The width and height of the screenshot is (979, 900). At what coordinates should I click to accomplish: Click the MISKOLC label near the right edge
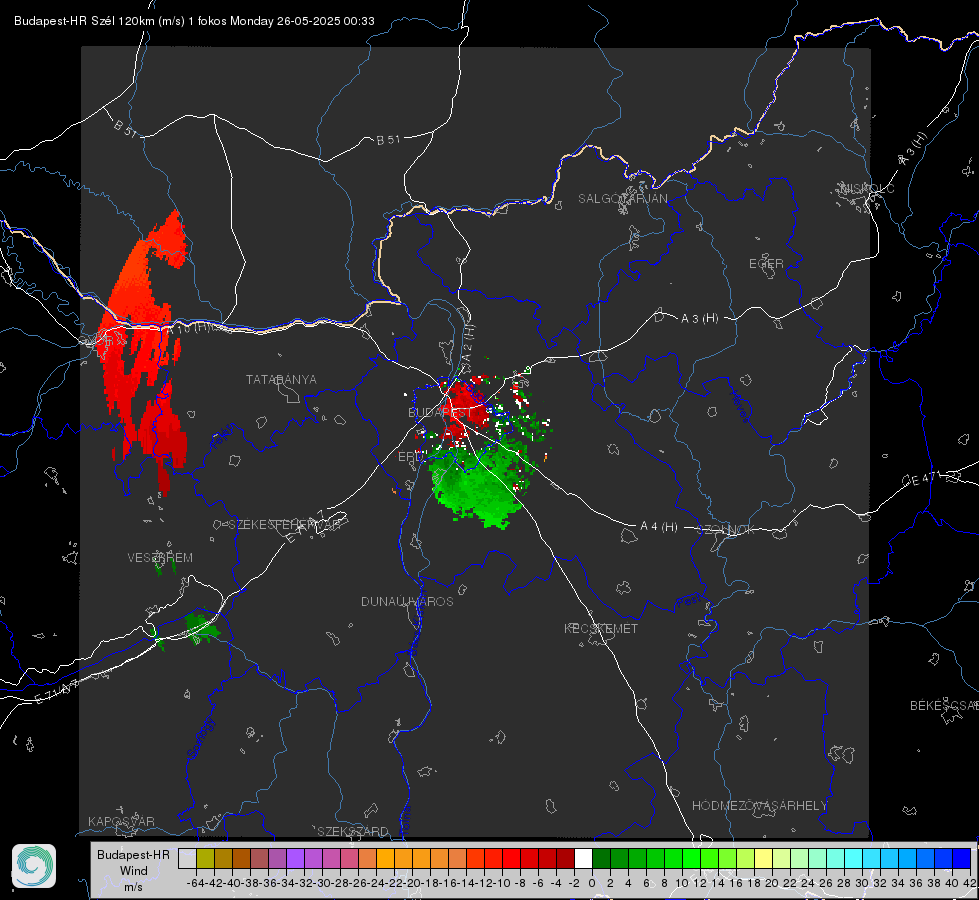pos(867,188)
